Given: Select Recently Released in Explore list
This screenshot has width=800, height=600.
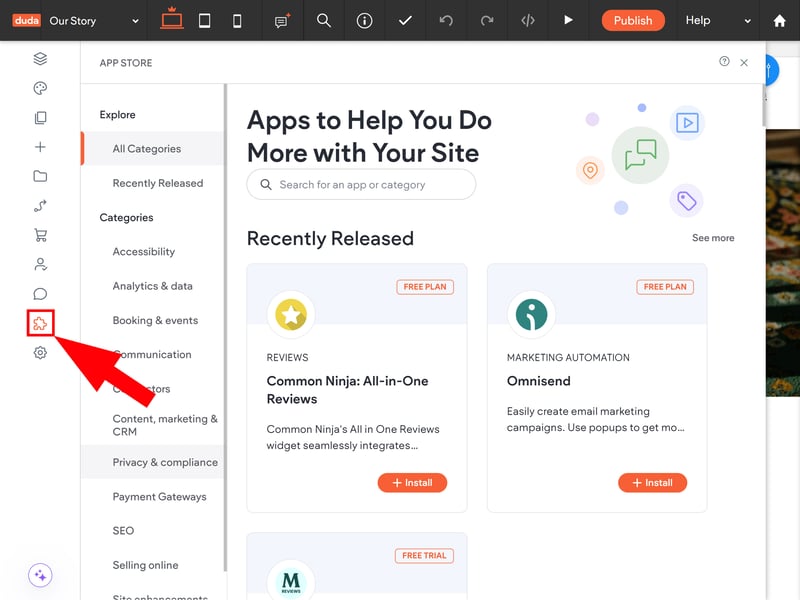Looking at the screenshot, I should [x=158, y=183].
